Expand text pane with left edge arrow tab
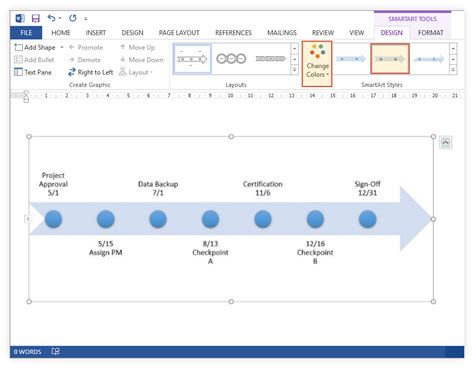The width and height of the screenshot is (474, 368). pos(28,219)
